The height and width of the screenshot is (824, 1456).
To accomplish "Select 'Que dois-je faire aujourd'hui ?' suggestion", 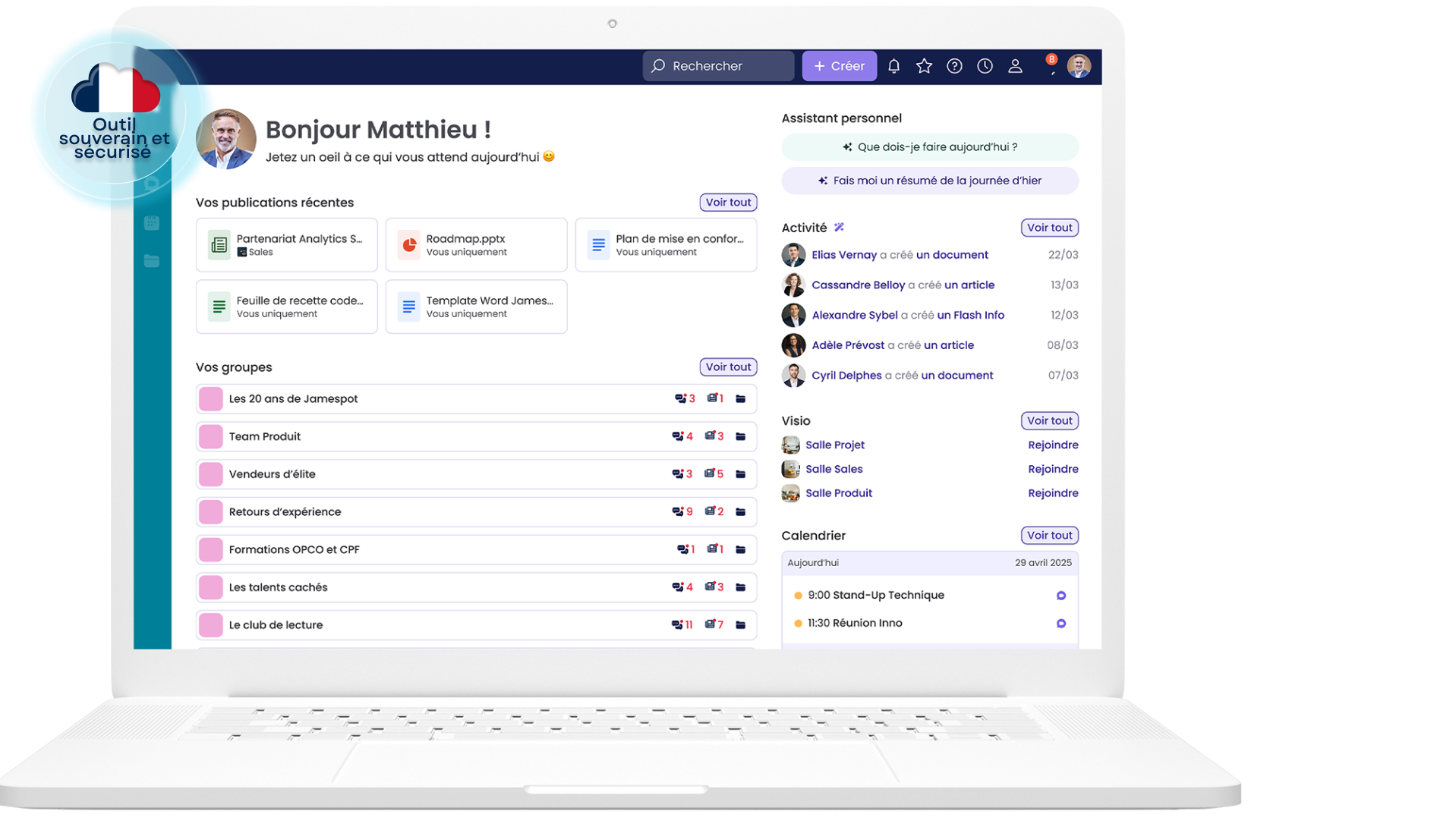I will point(929,147).
